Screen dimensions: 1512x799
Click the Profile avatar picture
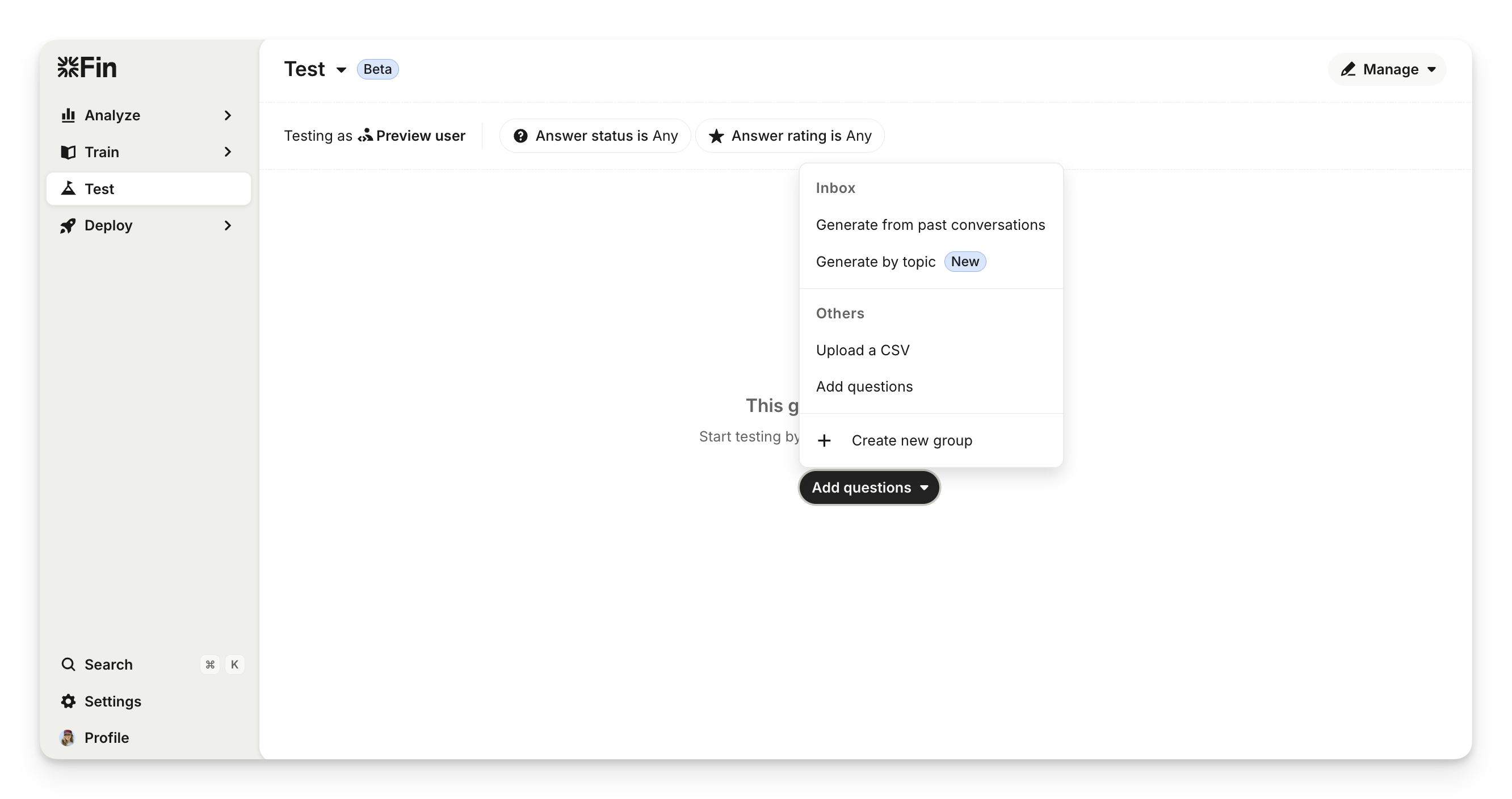[x=68, y=737]
